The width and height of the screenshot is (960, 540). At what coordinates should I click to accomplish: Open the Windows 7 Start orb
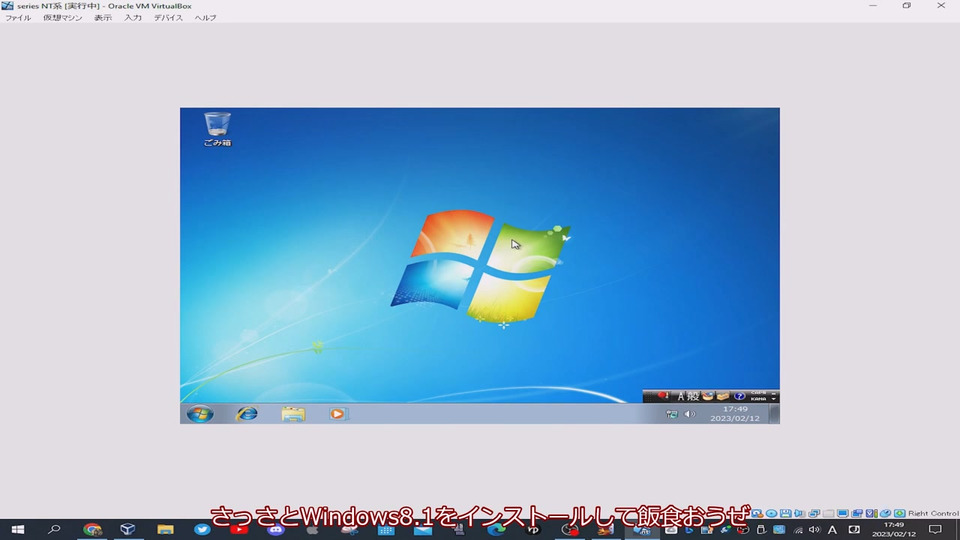click(x=200, y=414)
